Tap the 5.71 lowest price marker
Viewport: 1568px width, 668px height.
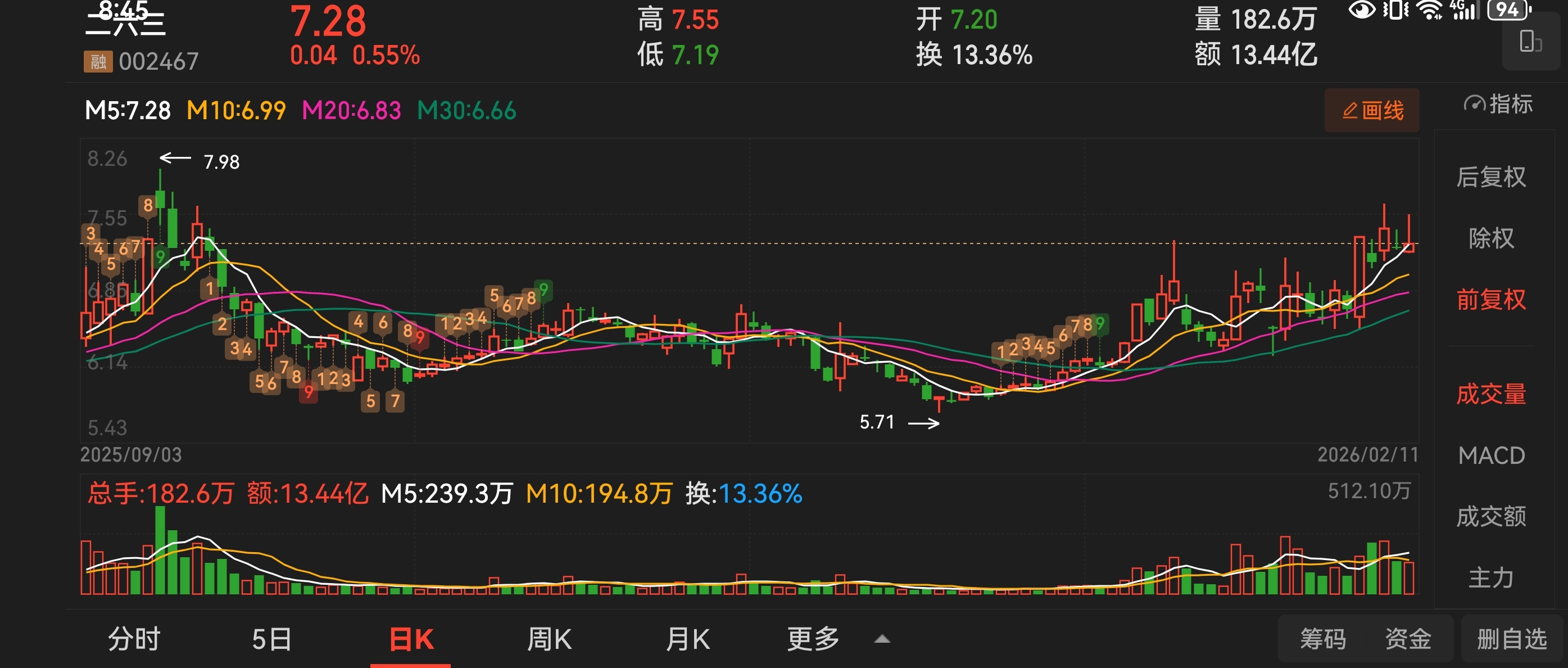877,422
